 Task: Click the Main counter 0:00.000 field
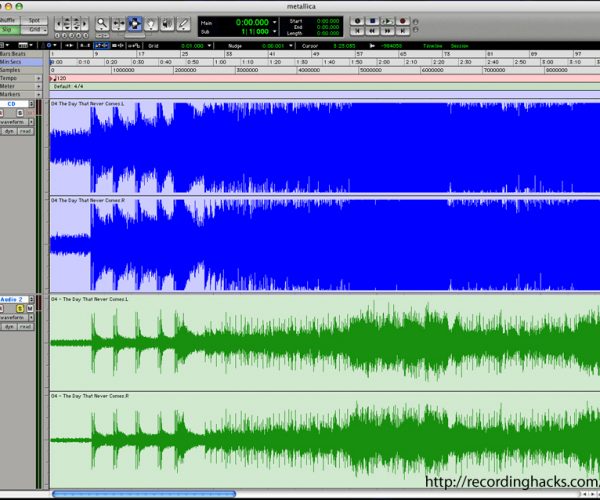252,22
